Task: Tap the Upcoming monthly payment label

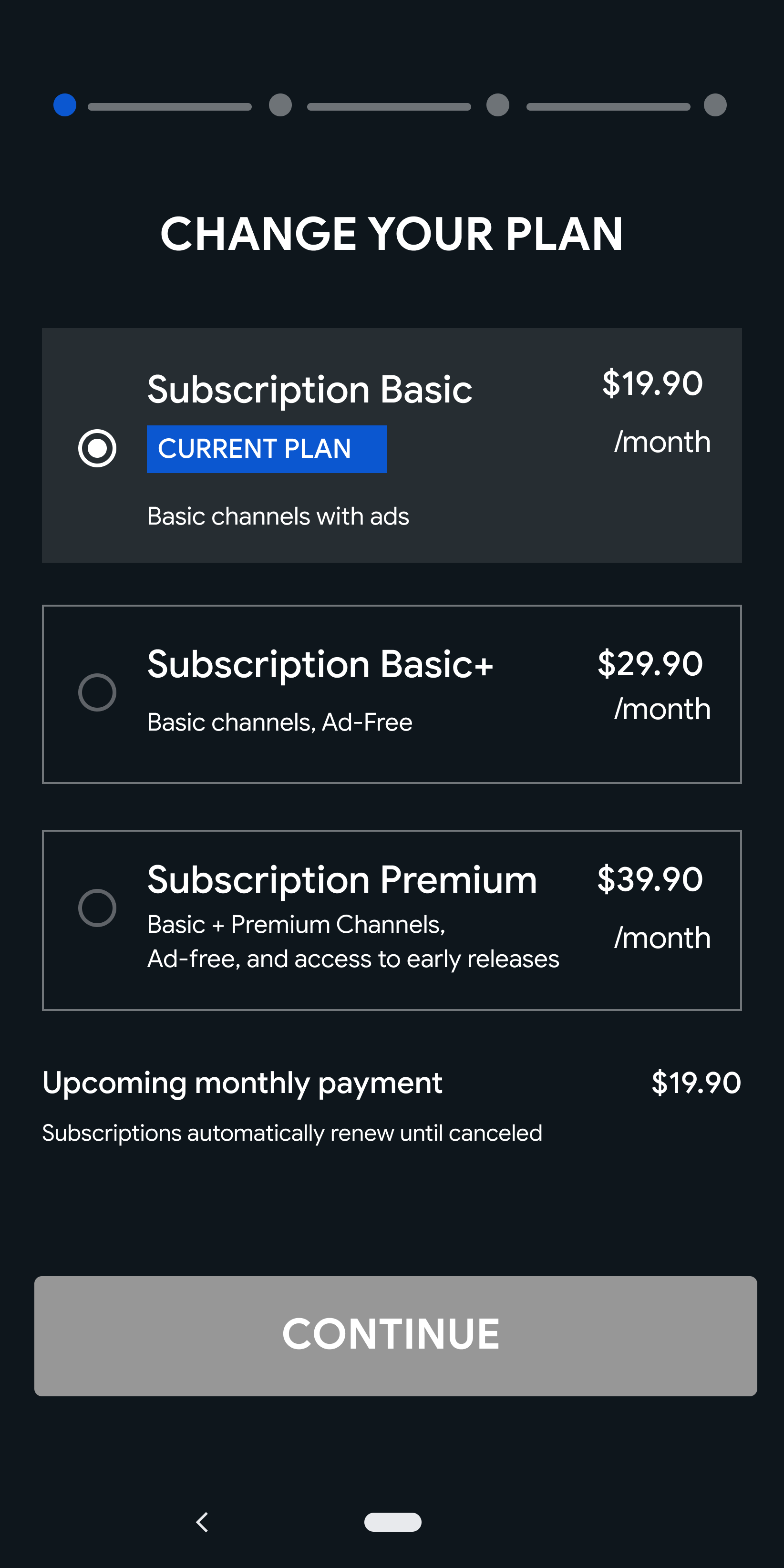Action: pos(242,1083)
